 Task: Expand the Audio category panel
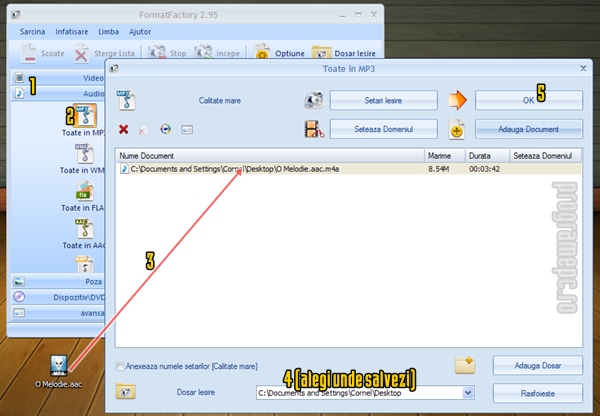[x=57, y=94]
